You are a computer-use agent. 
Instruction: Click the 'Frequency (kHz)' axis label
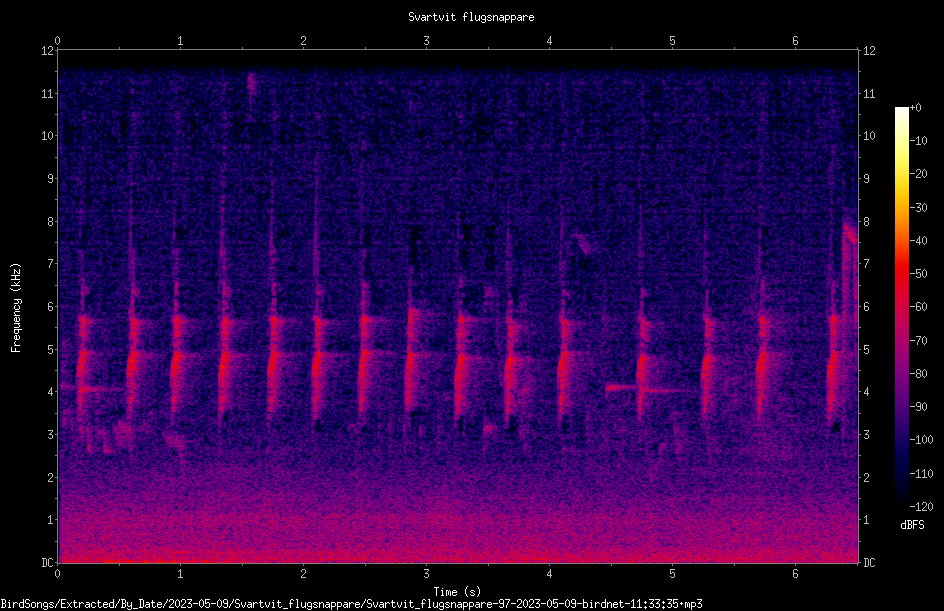(16, 307)
